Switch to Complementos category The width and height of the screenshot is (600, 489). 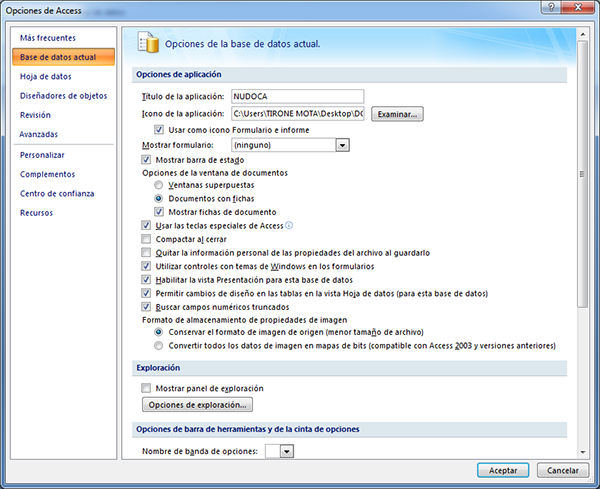tap(47, 174)
